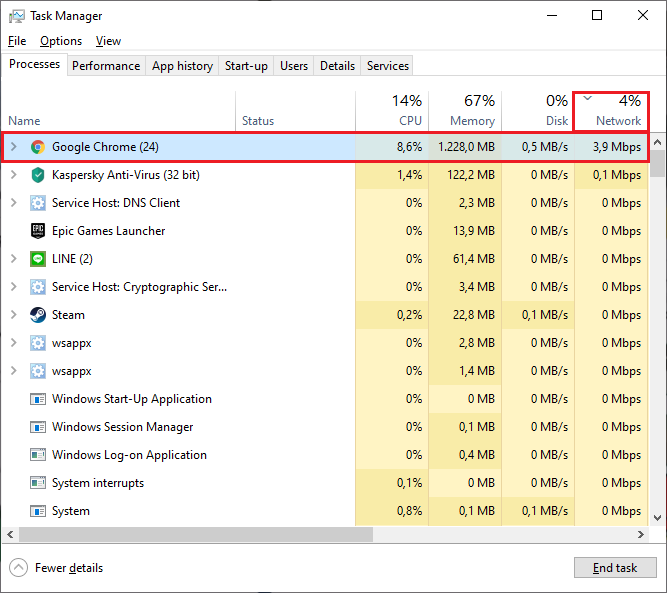The image size is (667, 593).
Task: Sort by the Status column header
Action: [295, 111]
